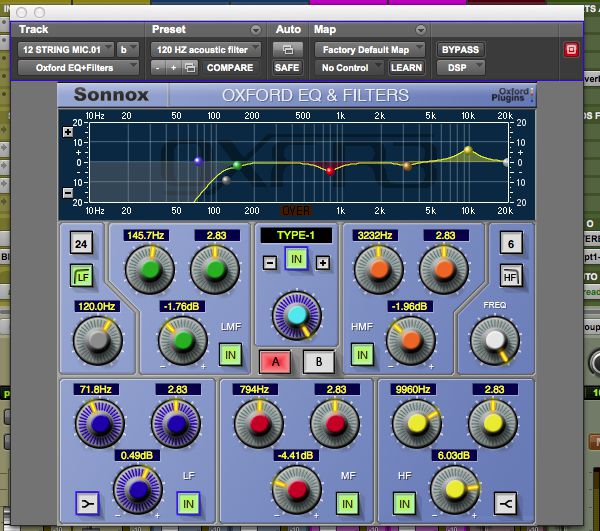The width and height of the screenshot is (600, 531).
Task: Click the next preset plus button
Action: (x=173, y=68)
